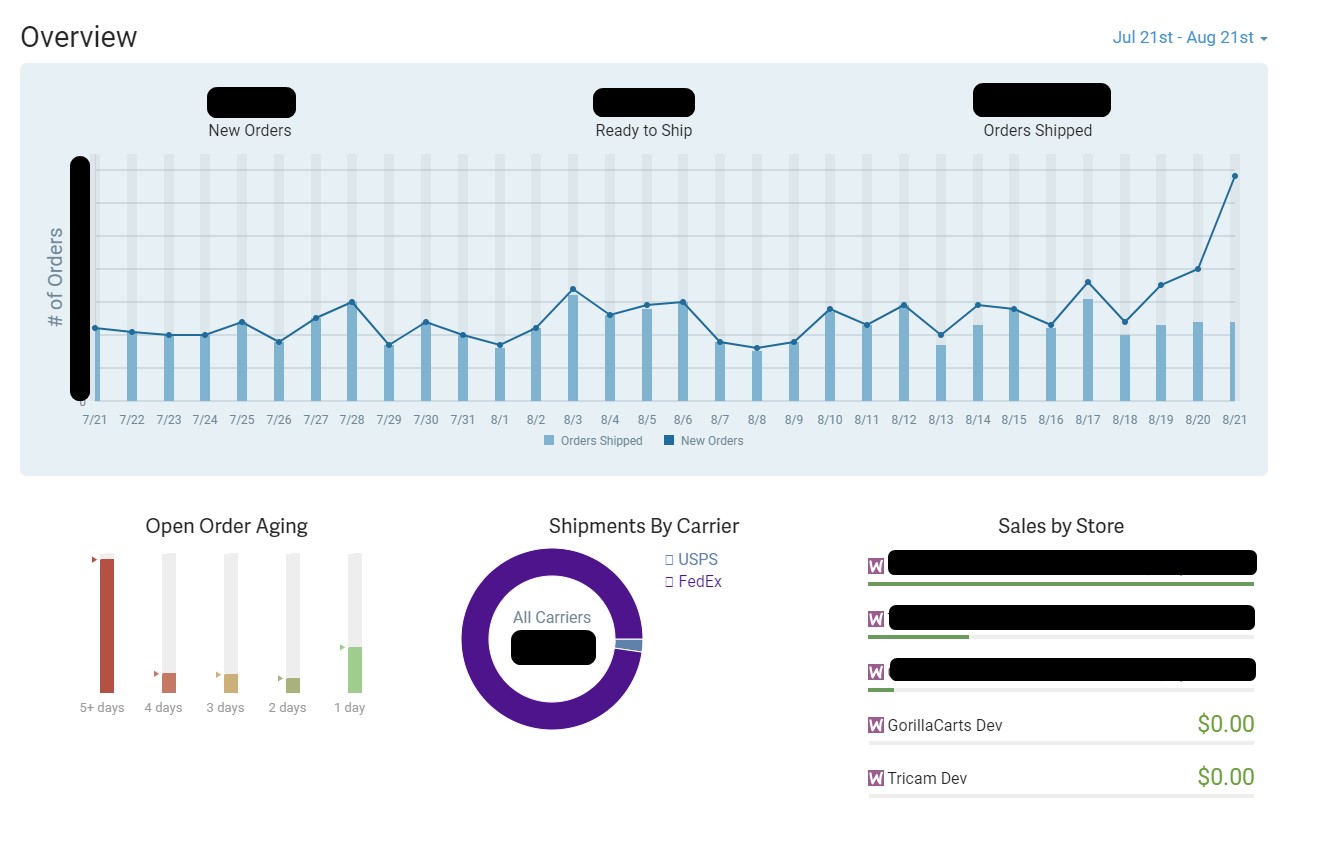Click the dark blue New Orders legend swatch
This screenshot has height=846, width=1325.
(x=669, y=440)
